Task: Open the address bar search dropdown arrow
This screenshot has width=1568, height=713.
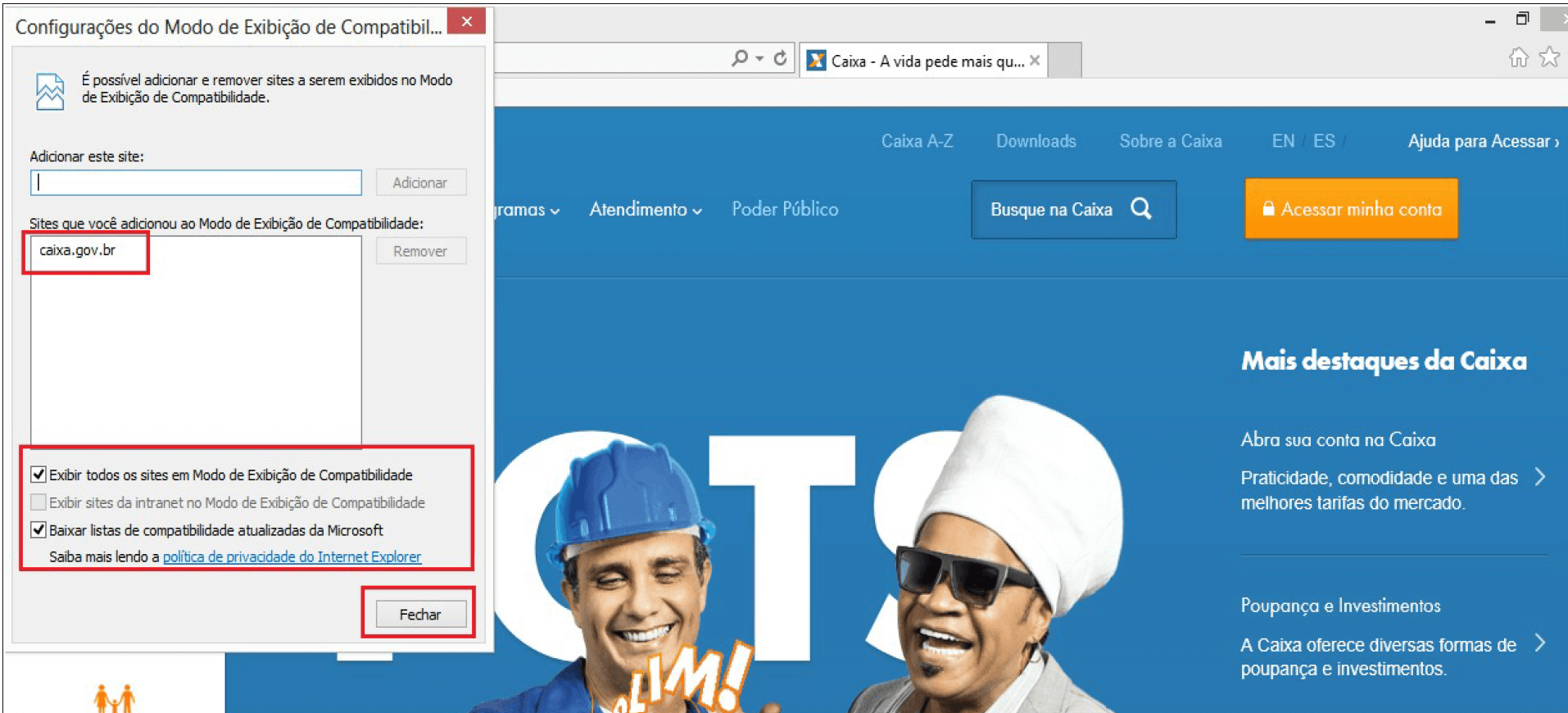Action: point(759,59)
